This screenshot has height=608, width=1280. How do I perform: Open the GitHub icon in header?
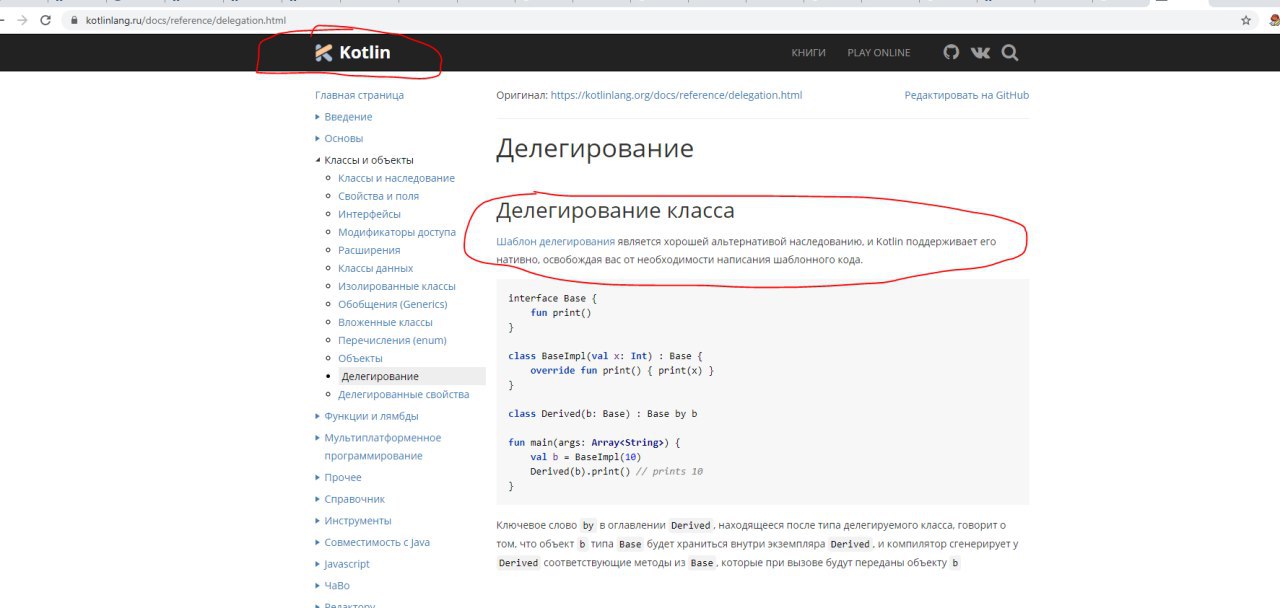(951, 52)
